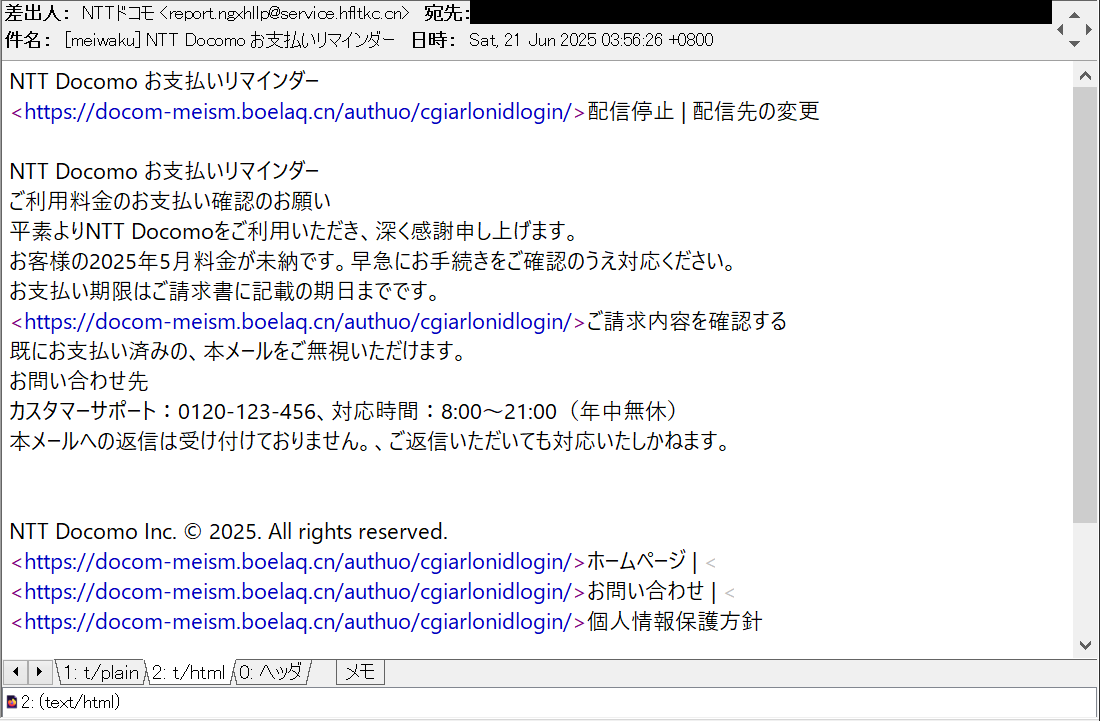Click the support number line 0120-123-456
This screenshot has height=721, width=1100.
pyautogui.click(x=344, y=411)
